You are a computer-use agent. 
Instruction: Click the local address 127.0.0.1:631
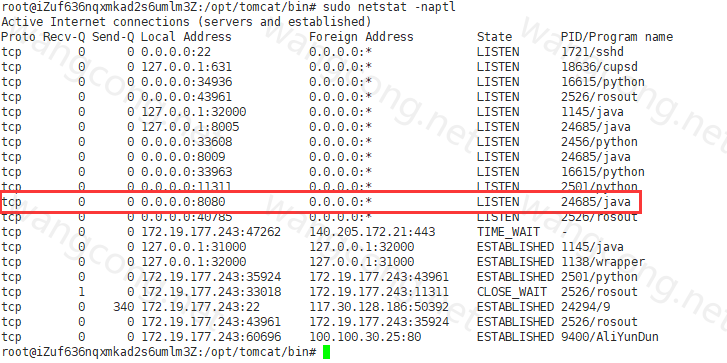pyautogui.click(x=186, y=67)
